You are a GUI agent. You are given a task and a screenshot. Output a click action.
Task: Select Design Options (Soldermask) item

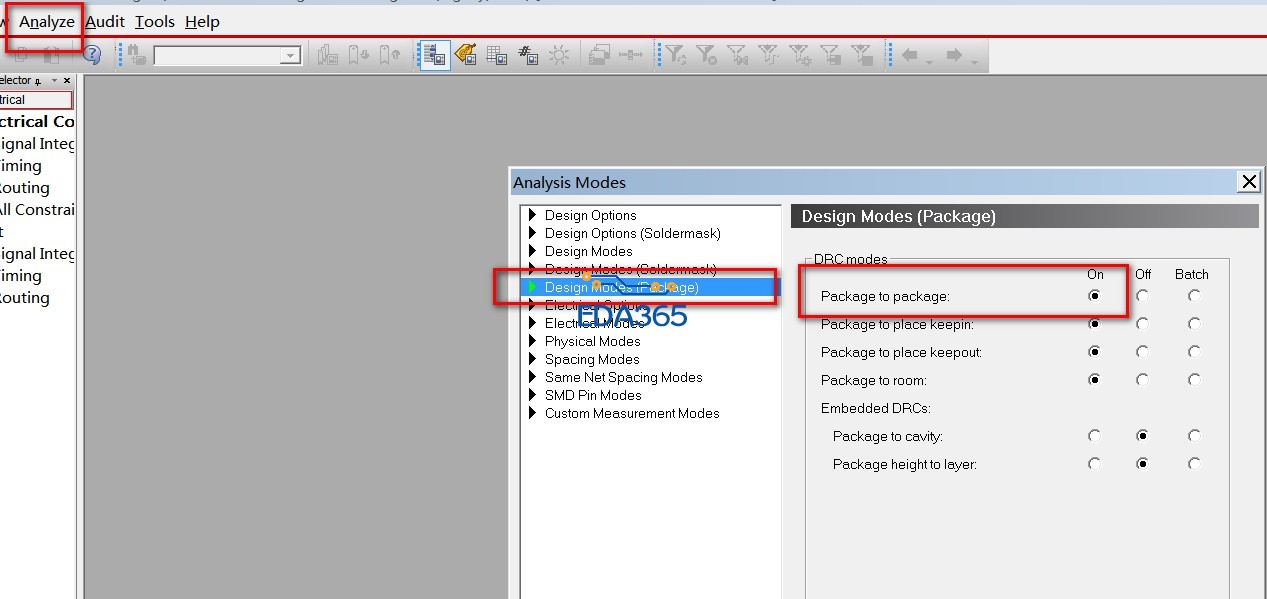(633, 233)
